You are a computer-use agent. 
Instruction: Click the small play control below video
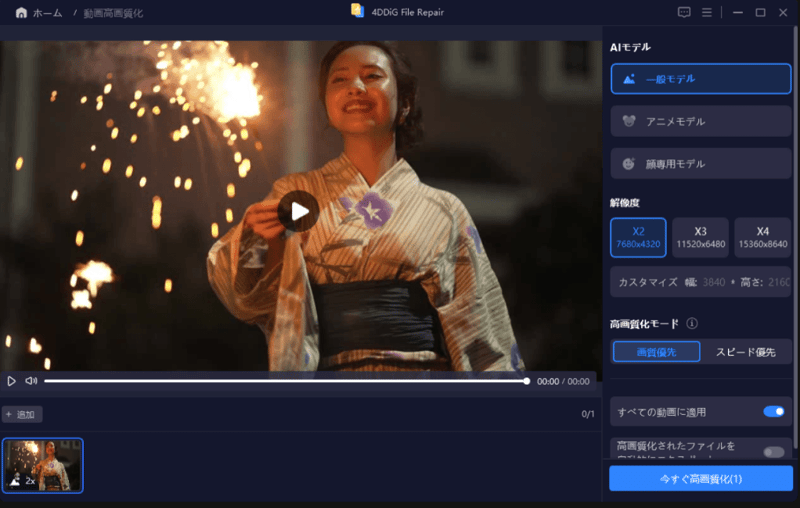[x=12, y=381]
